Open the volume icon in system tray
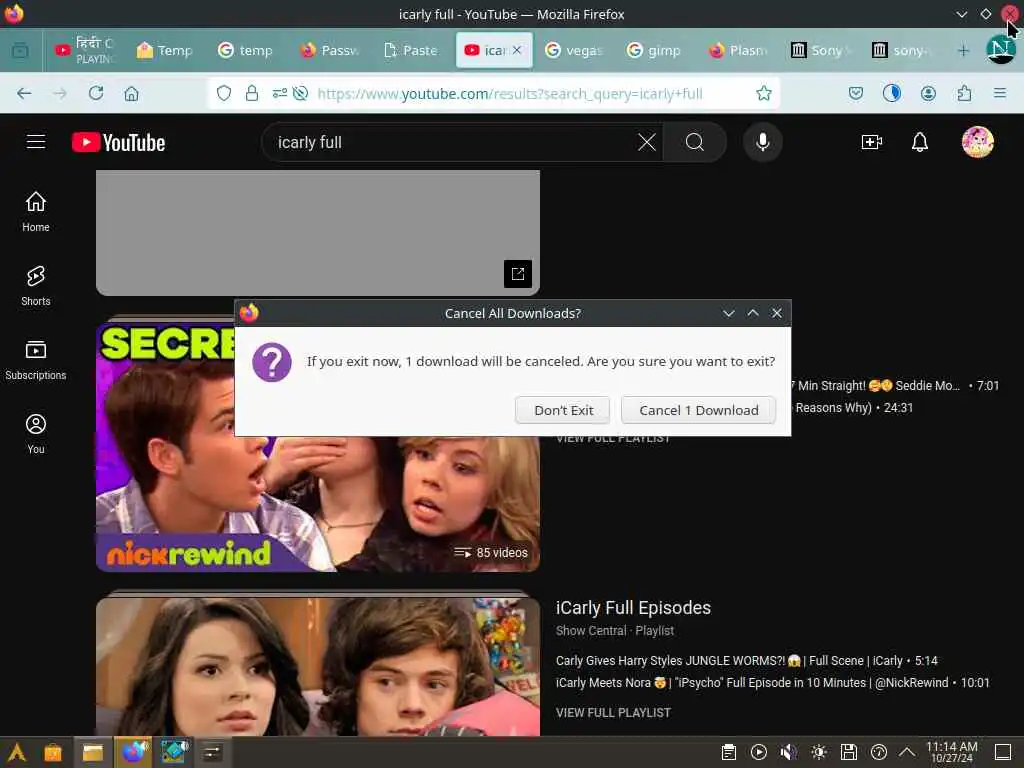 coord(789,752)
